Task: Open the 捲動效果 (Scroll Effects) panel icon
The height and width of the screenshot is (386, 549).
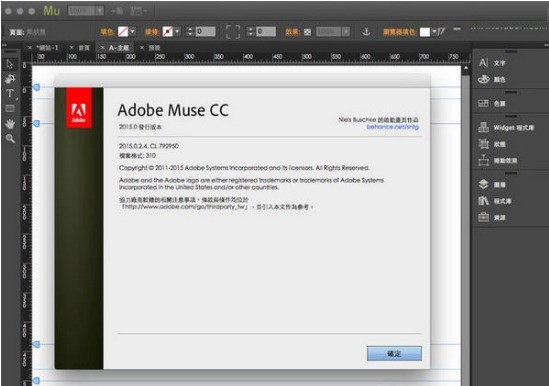Action: click(484, 160)
